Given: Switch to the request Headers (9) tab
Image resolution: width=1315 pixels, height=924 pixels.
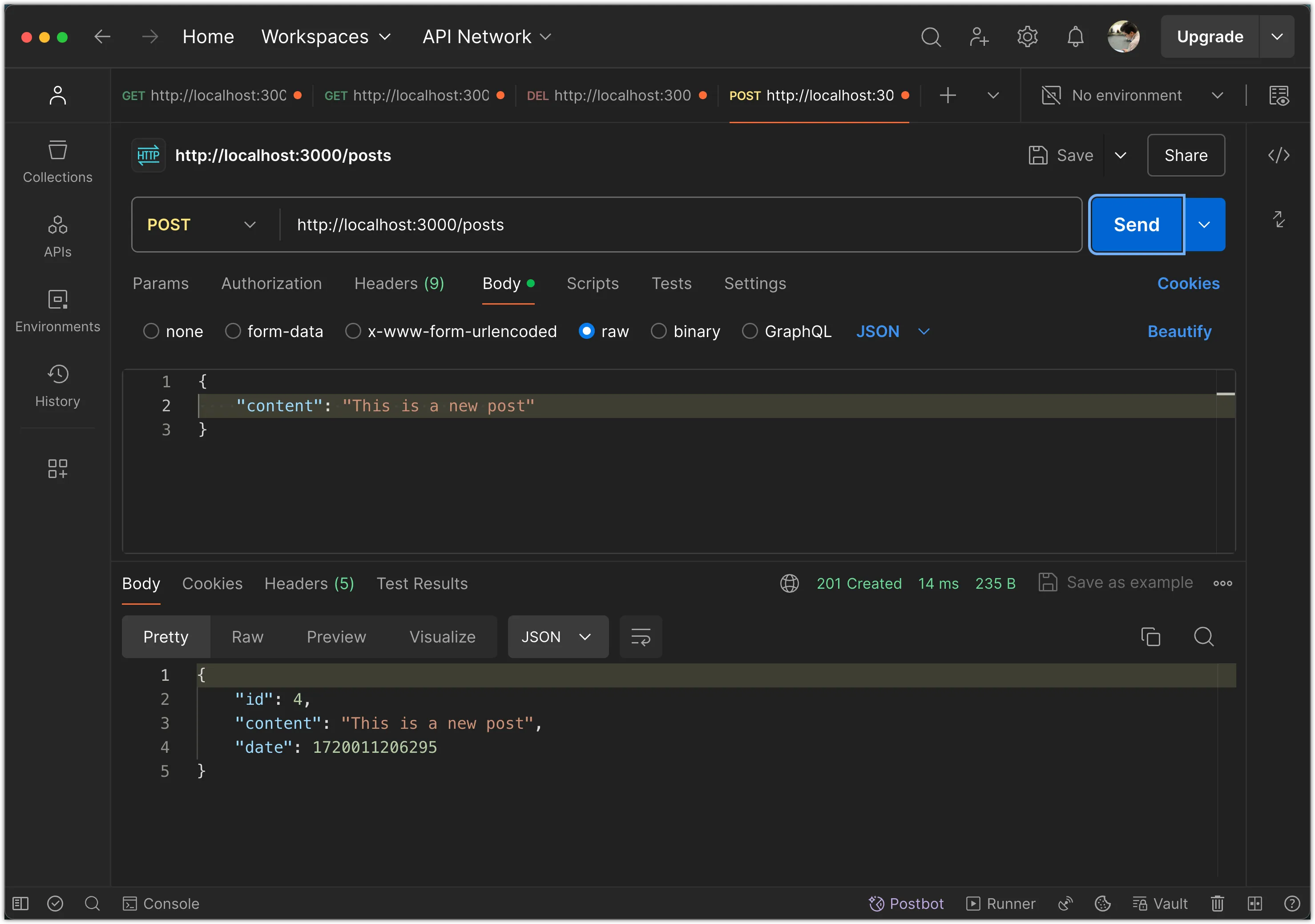Looking at the screenshot, I should click(399, 283).
